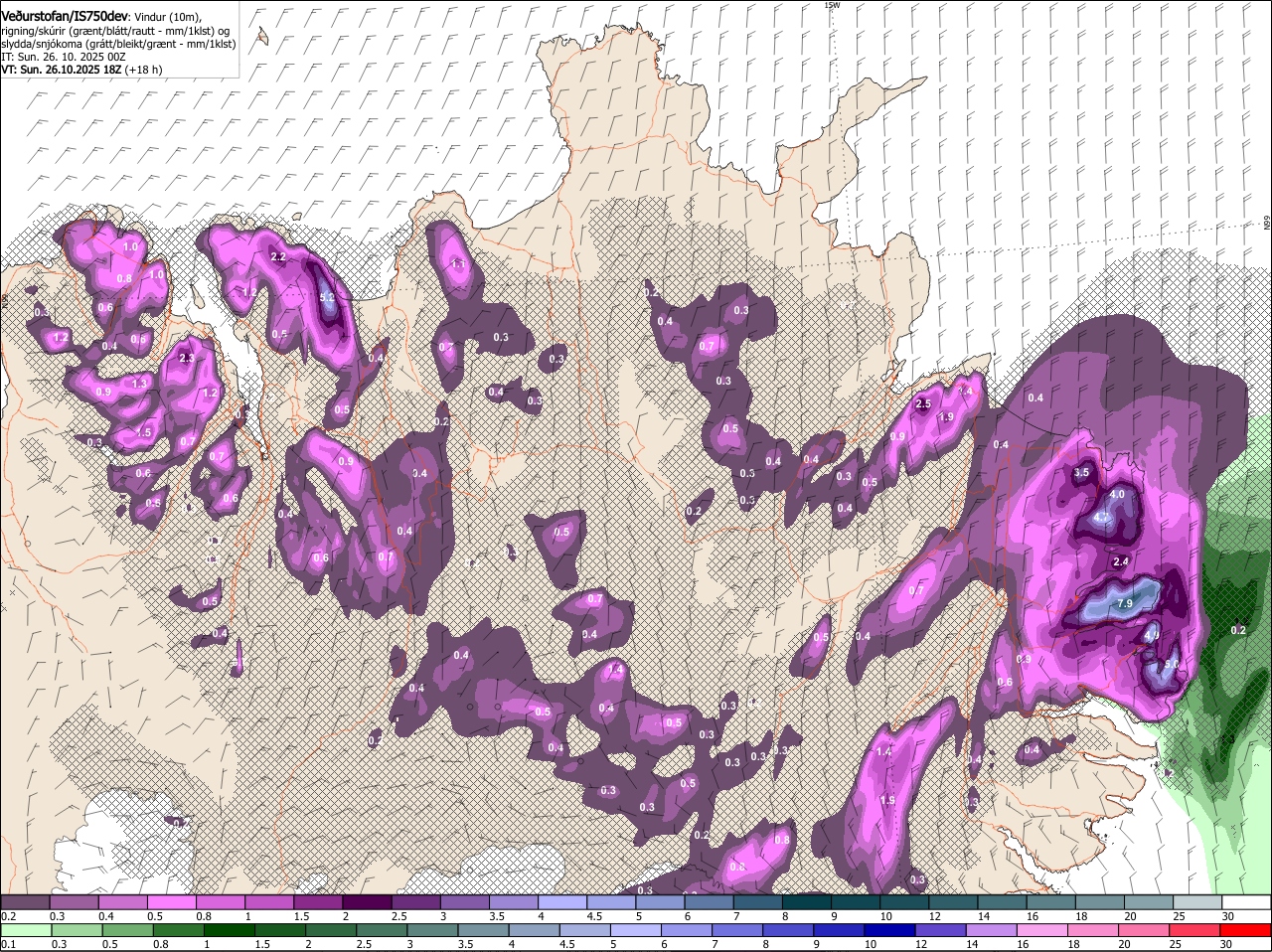Screen dimensions: 1272x952
Task: Pick the 4.0 precipitation value label
Action: pos(1117,495)
